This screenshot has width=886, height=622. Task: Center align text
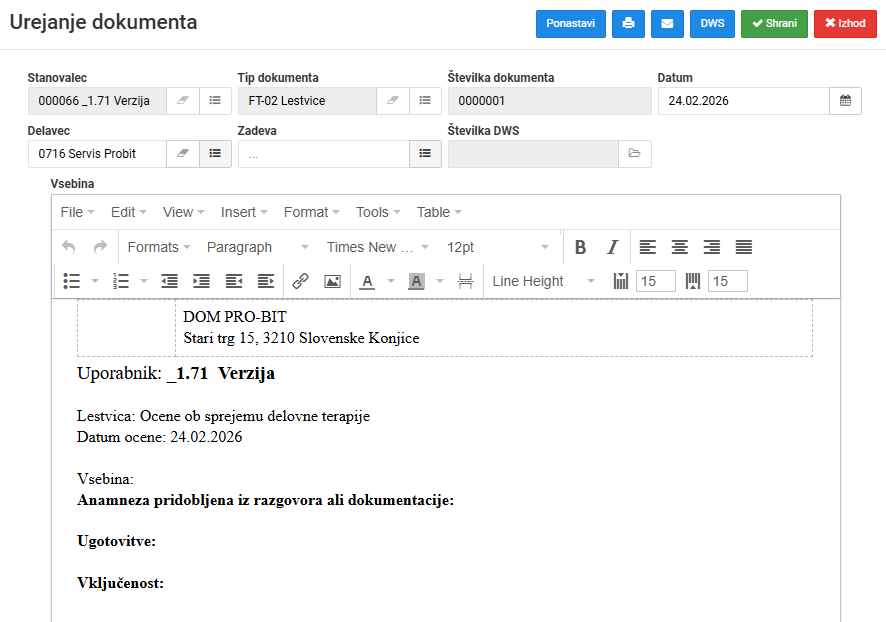tap(680, 247)
